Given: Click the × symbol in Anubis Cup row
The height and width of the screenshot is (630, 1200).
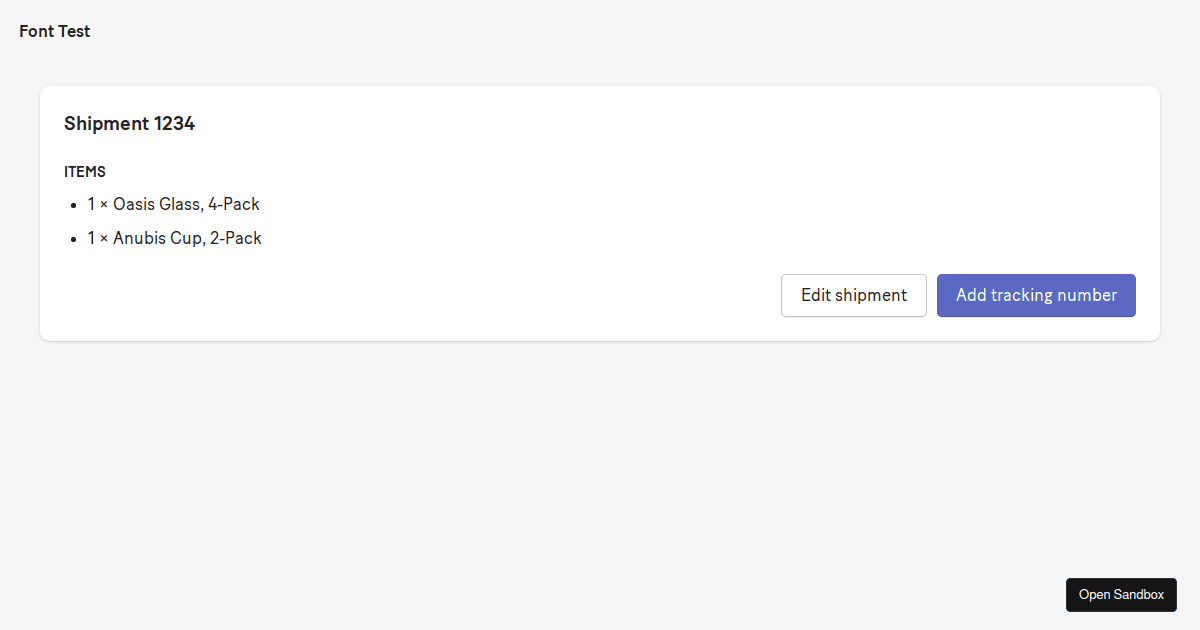Looking at the screenshot, I should tap(104, 239).
